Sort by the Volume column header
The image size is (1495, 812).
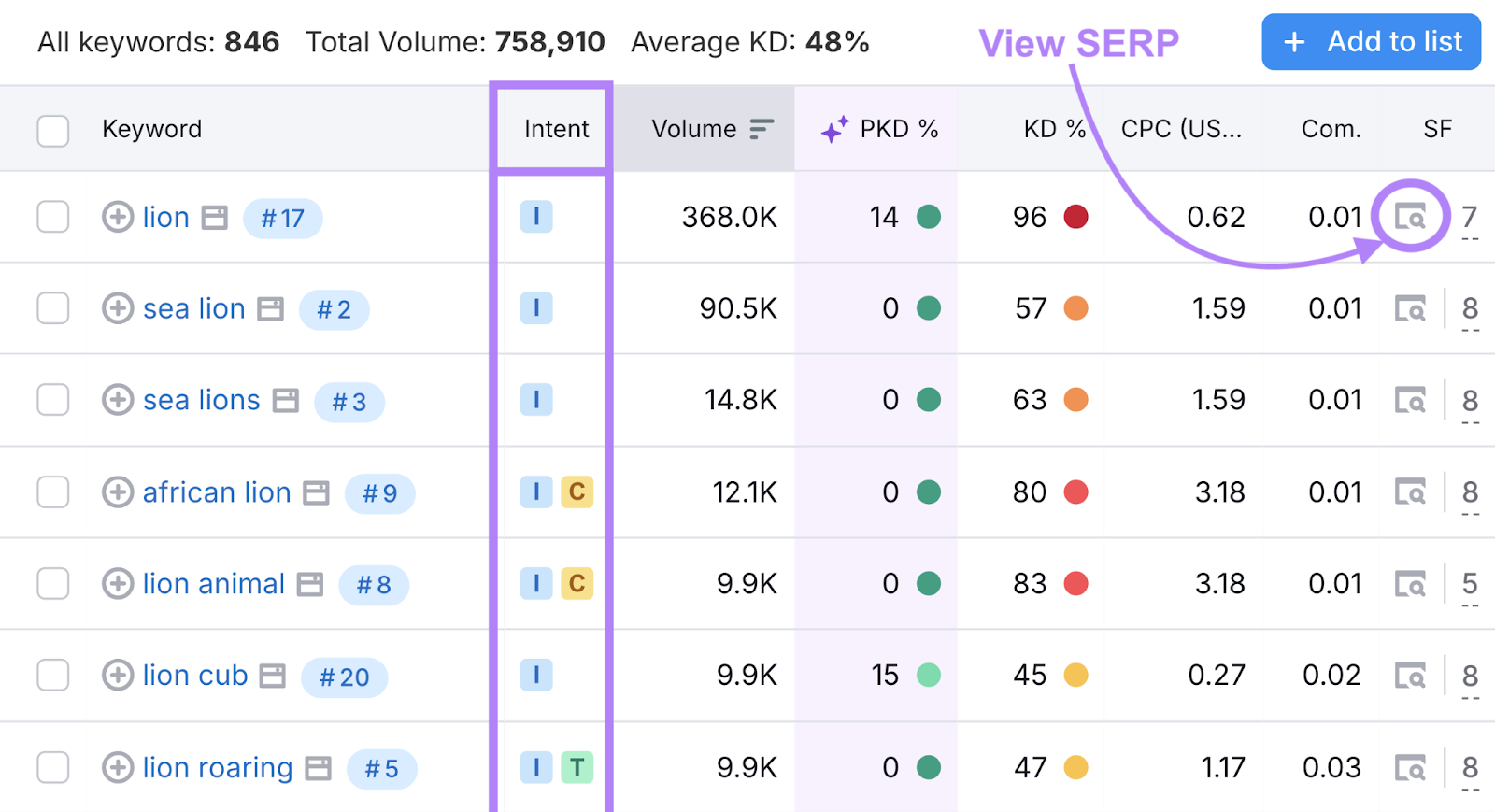[693, 129]
